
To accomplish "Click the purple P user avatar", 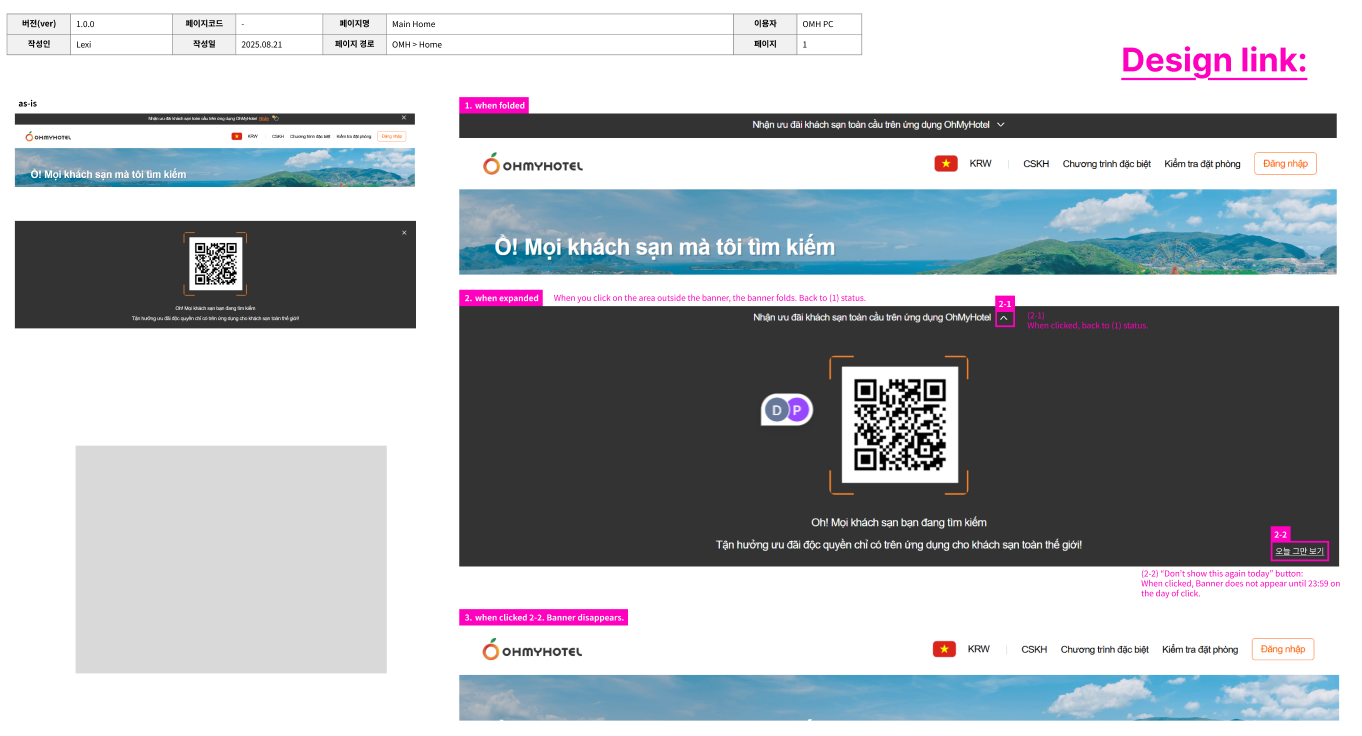I will (x=797, y=410).
